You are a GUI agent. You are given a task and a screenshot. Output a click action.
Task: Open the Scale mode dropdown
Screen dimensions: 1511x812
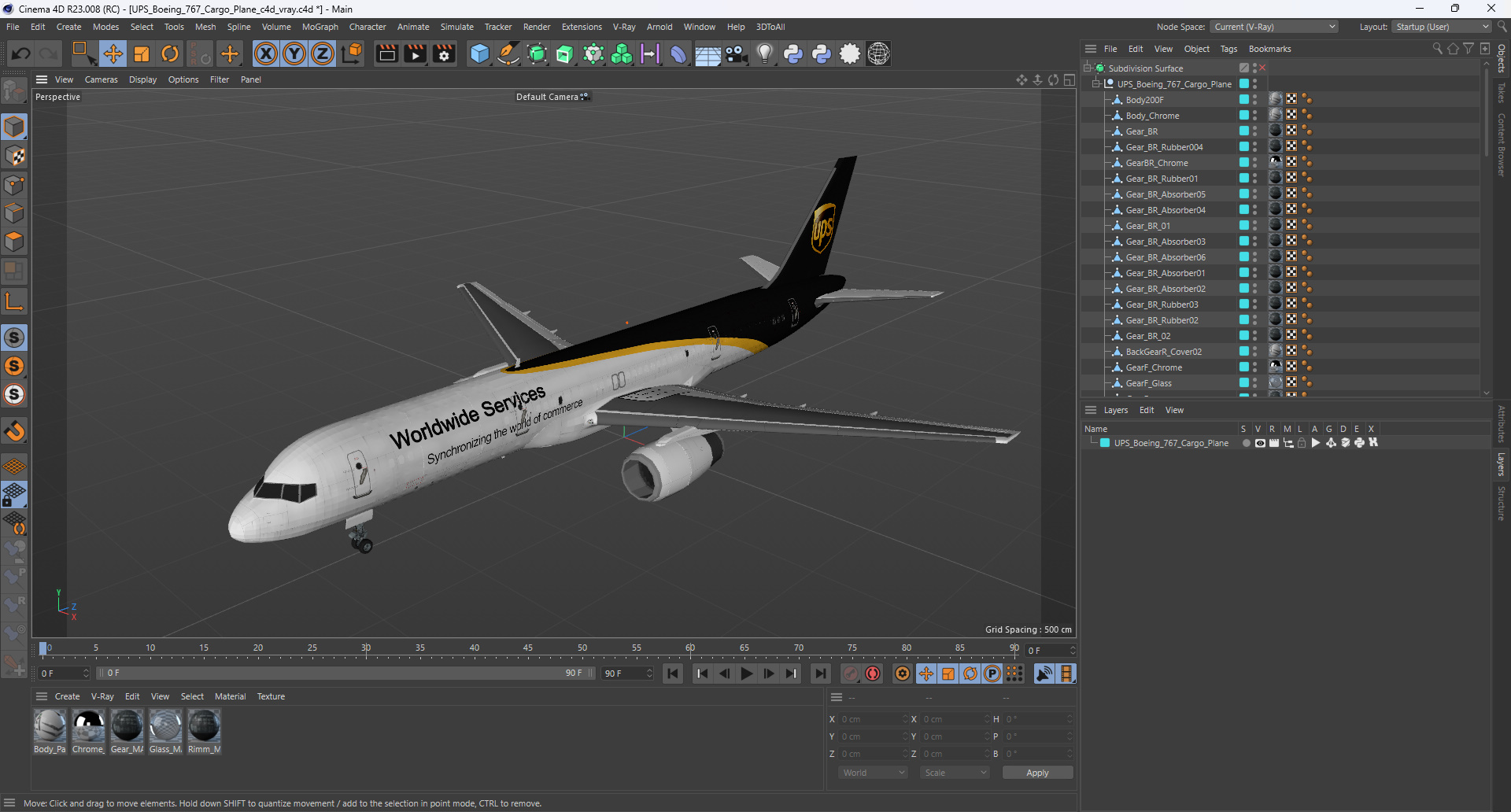pyautogui.click(x=955, y=773)
